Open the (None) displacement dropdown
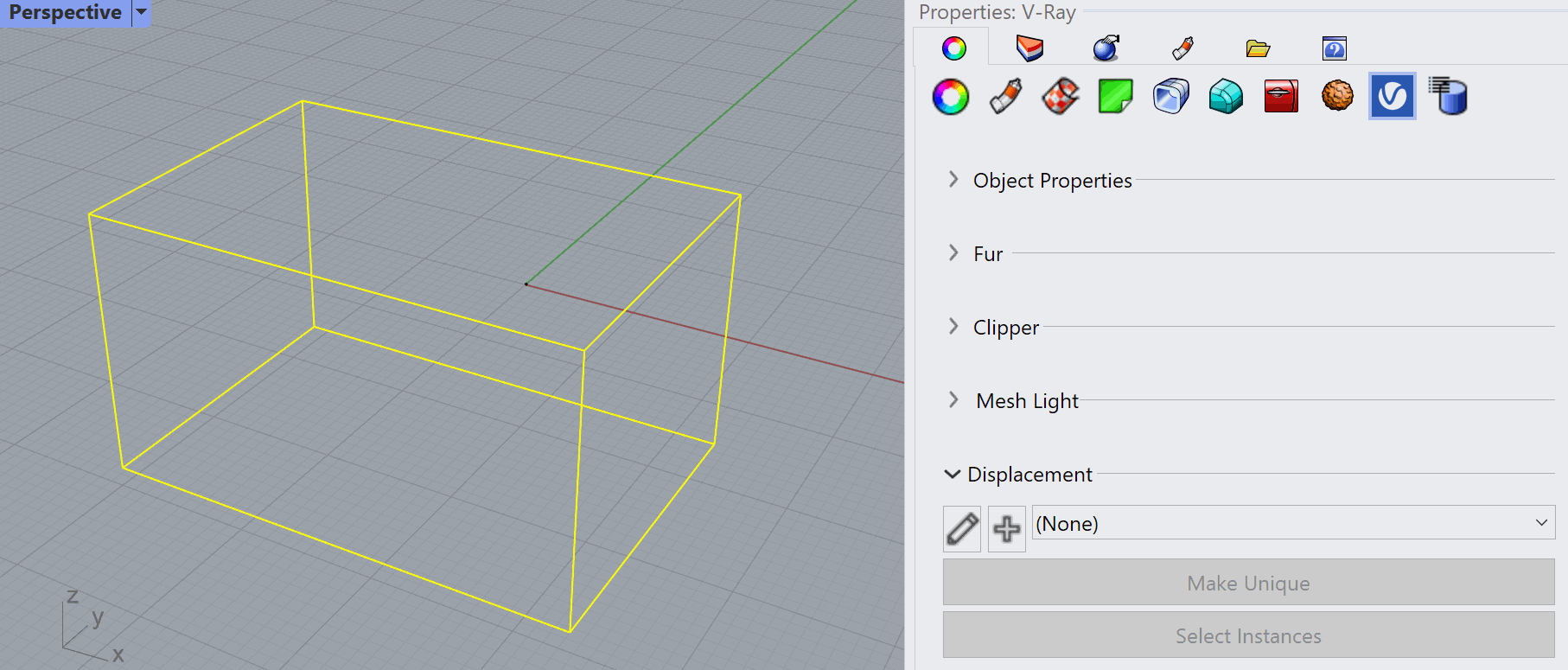The width and height of the screenshot is (1568, 670). pyautogui.click(x=1293, y=523)
